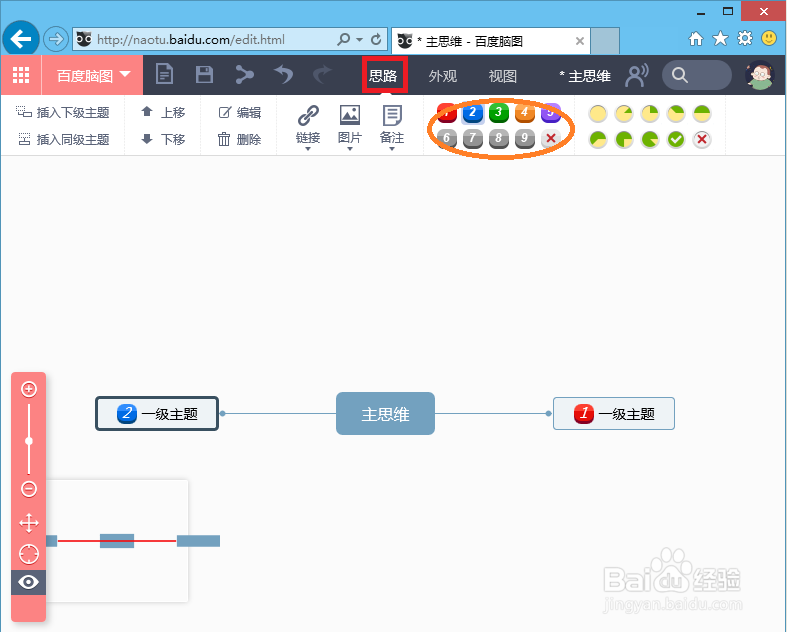Set progress to three-quarters pie icon
Image resolution: width=787 pixels, height=632 pixels.
click(x=624, y=139)
